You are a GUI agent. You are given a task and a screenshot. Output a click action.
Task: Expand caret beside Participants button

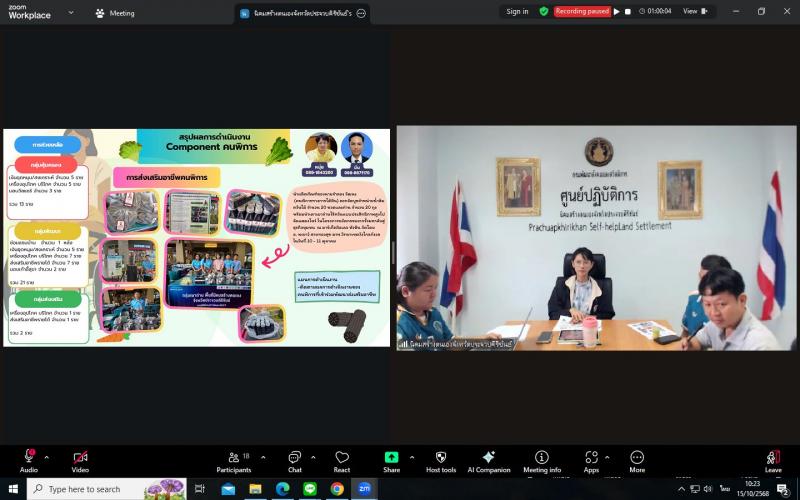point(263,457)
